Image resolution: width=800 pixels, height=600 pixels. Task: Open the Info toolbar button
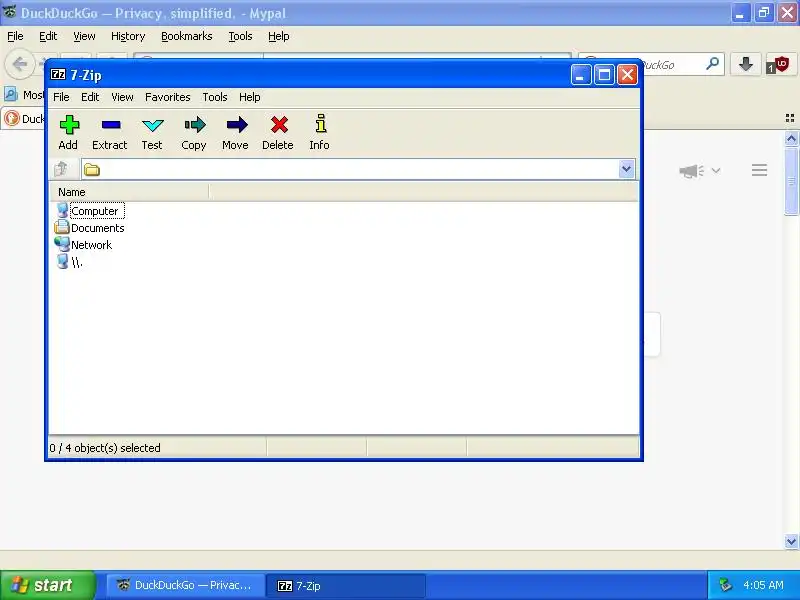tap(320, 132)
